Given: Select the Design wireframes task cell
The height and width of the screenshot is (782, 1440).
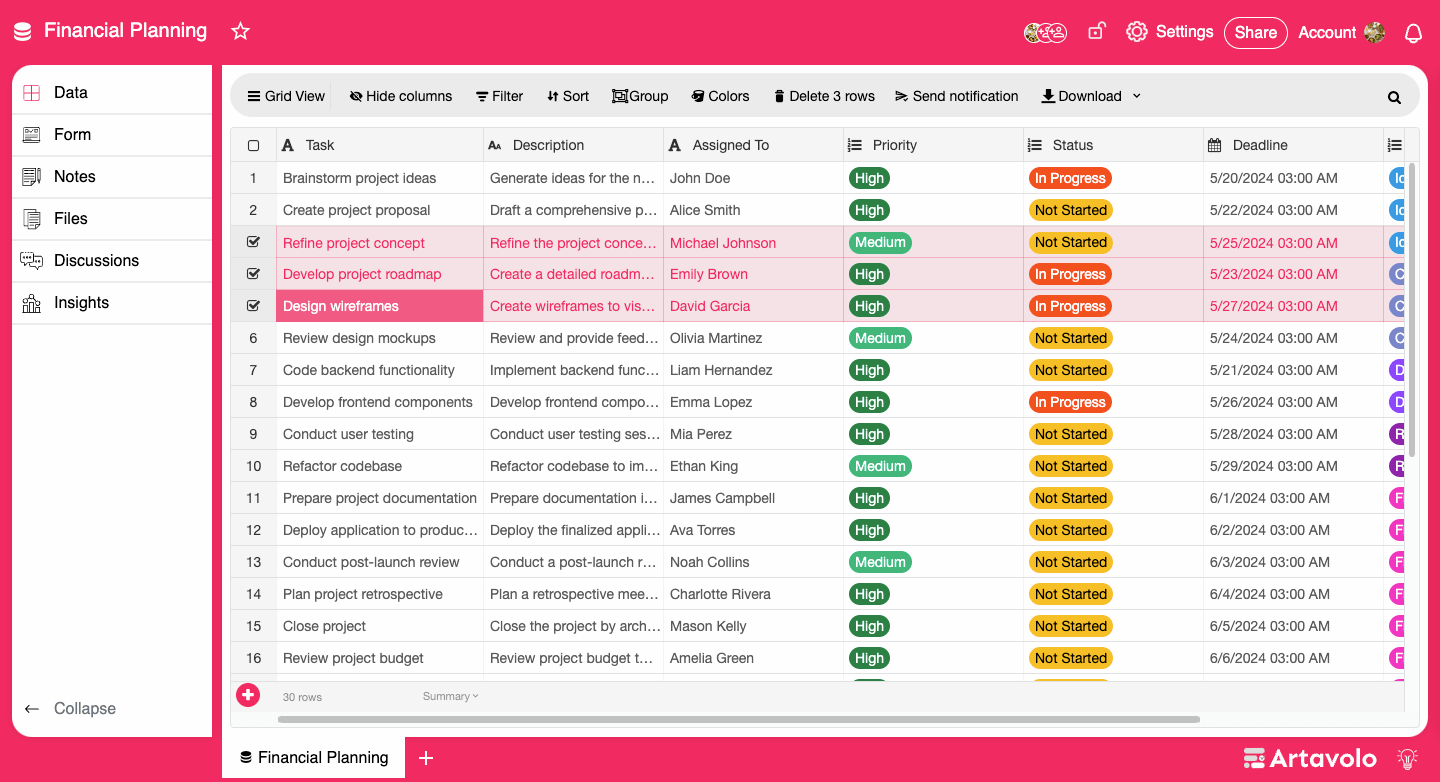Looking at the screenshot, I should coord(380,306).
